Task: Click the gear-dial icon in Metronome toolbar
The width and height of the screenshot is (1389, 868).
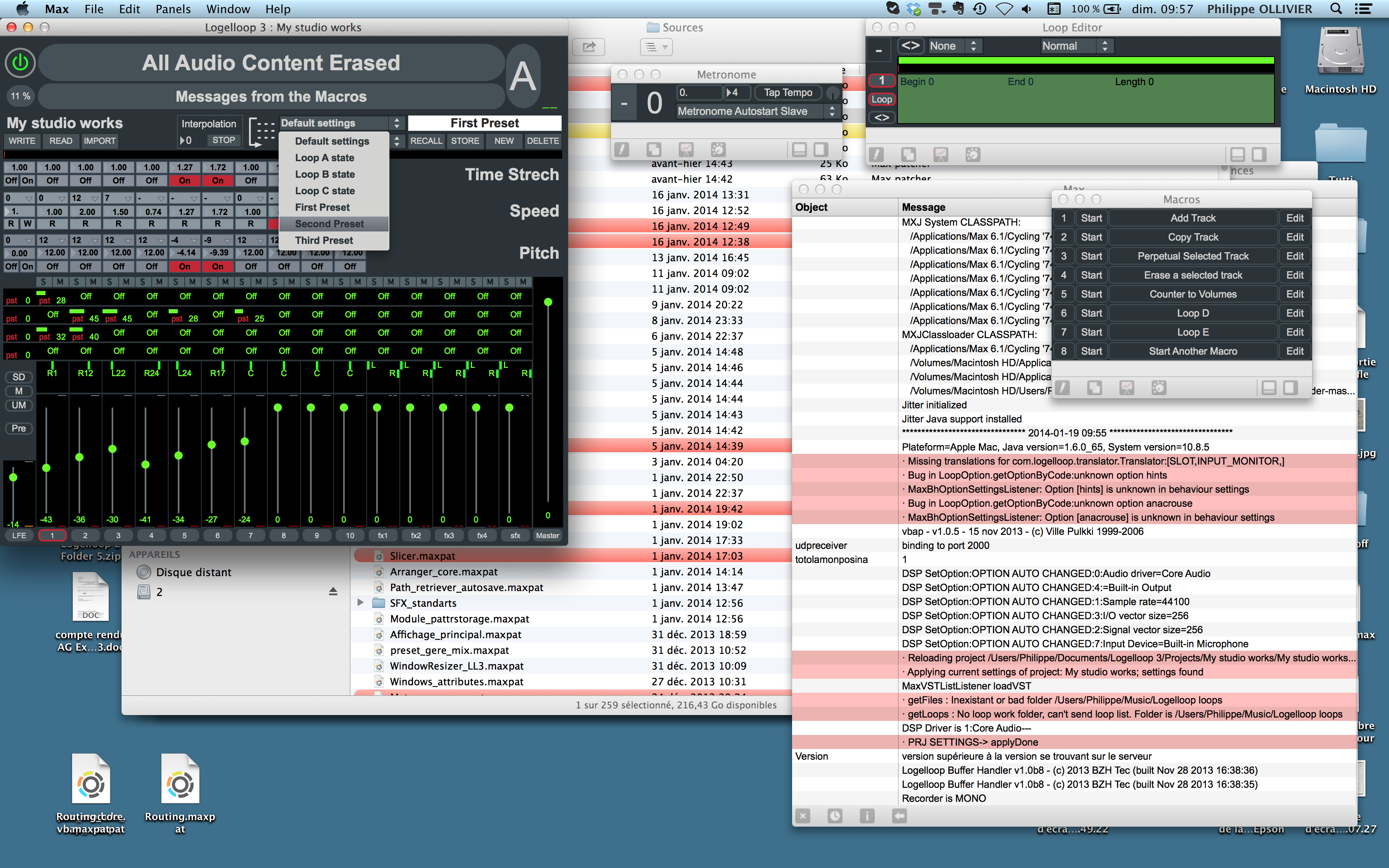Action: tap(718, 150)
